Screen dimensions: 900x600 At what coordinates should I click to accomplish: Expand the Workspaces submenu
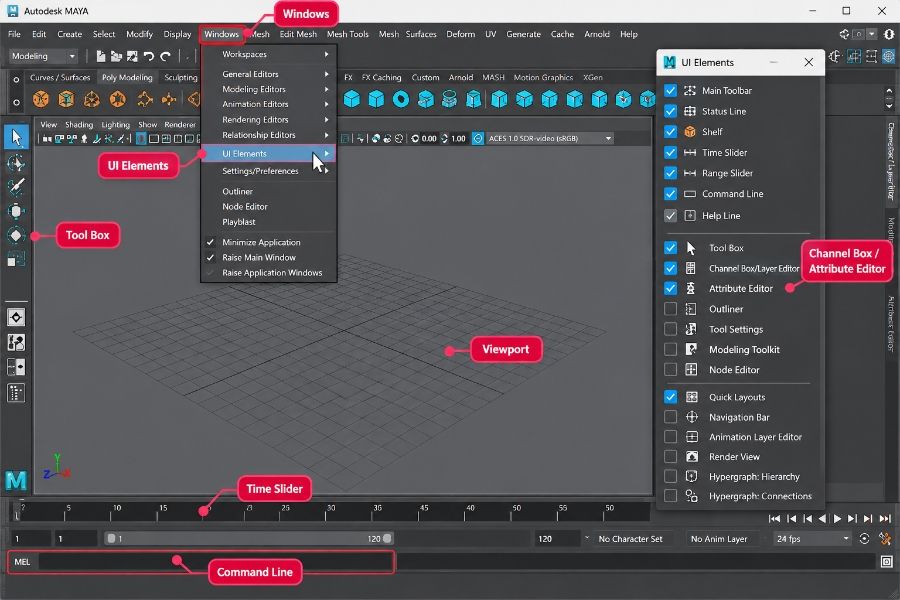(x=268, y=54)
